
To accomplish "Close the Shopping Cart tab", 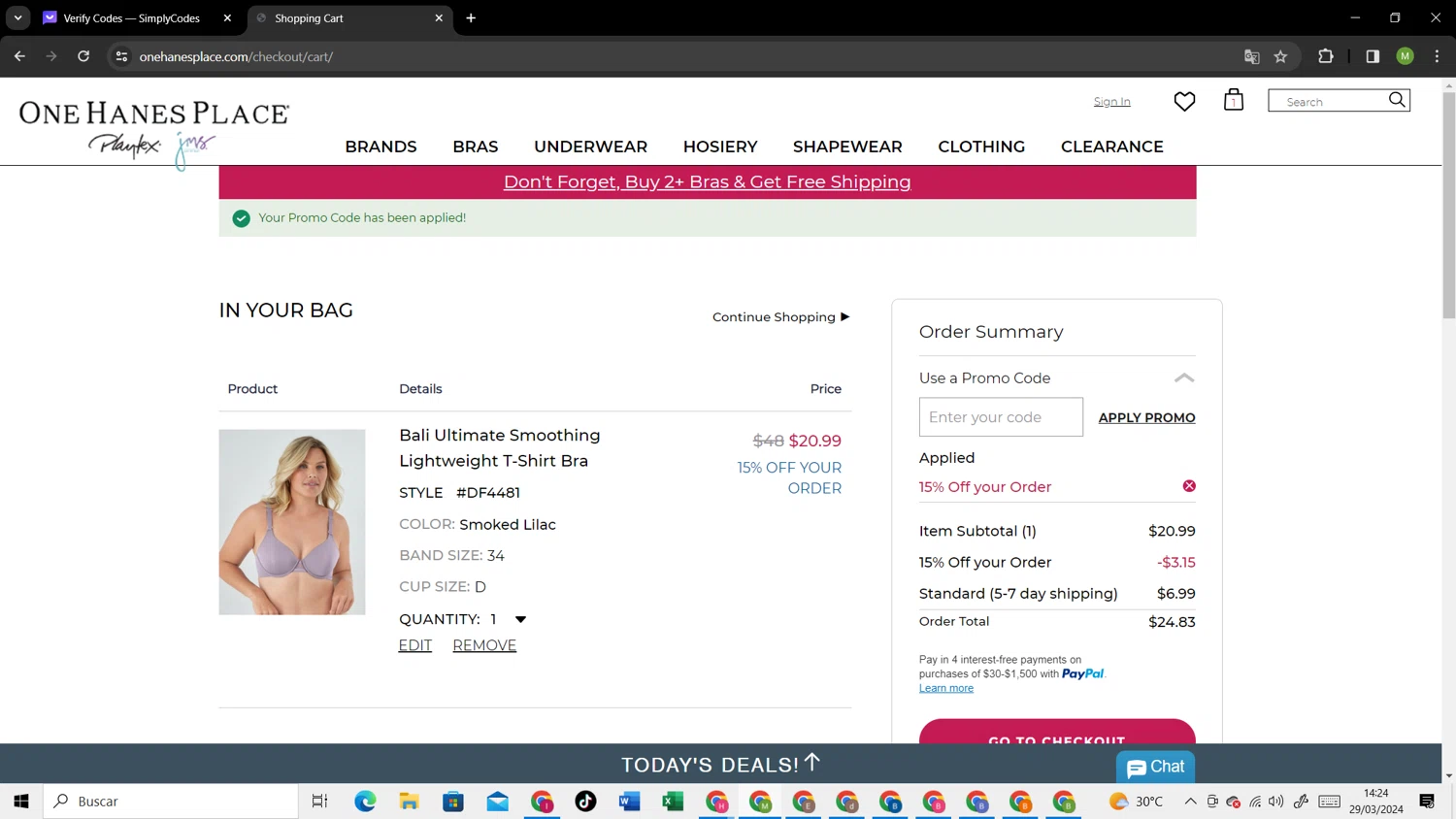I will (x=439, y=17).
